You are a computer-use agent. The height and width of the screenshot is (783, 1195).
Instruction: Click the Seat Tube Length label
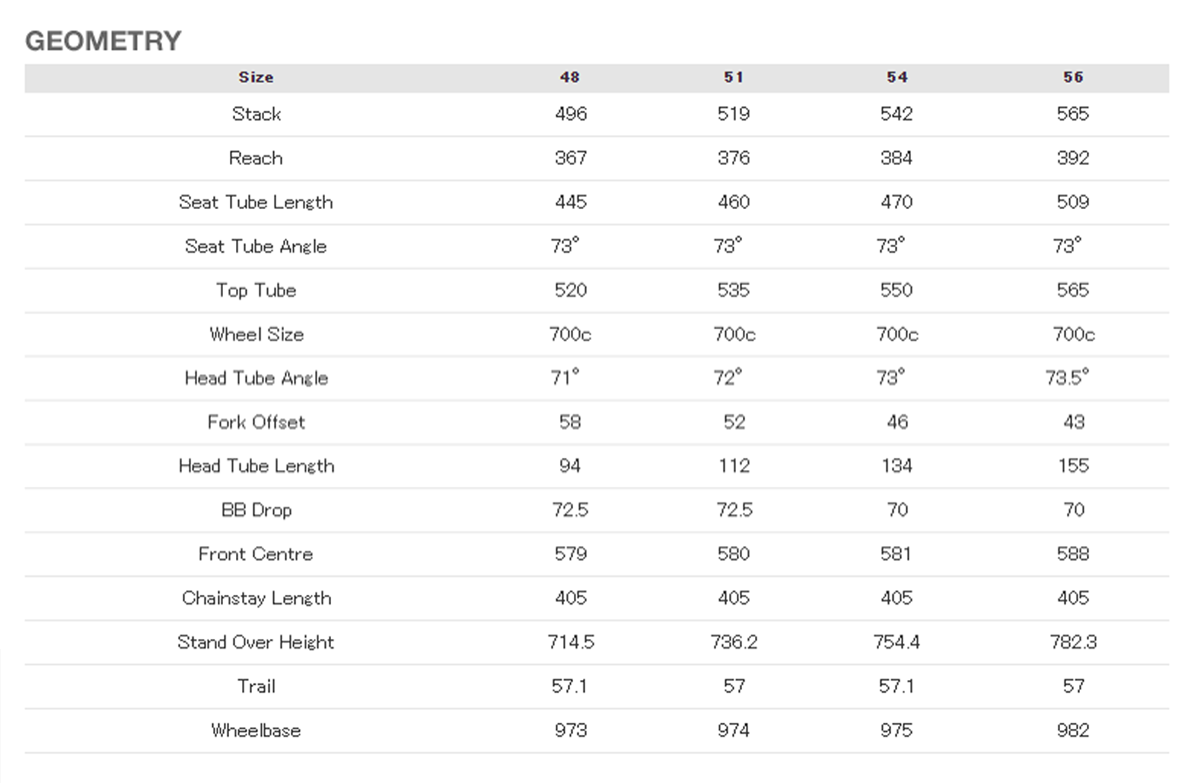(256, 202)
